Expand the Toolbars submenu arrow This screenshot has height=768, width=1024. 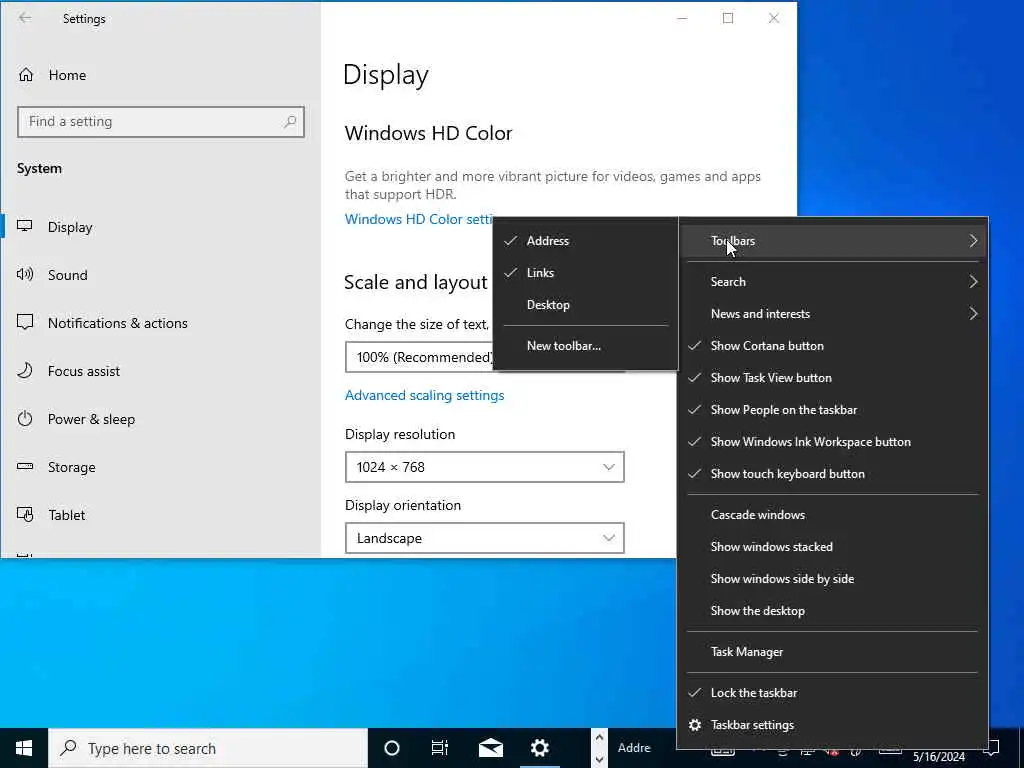tap(973, 241)
